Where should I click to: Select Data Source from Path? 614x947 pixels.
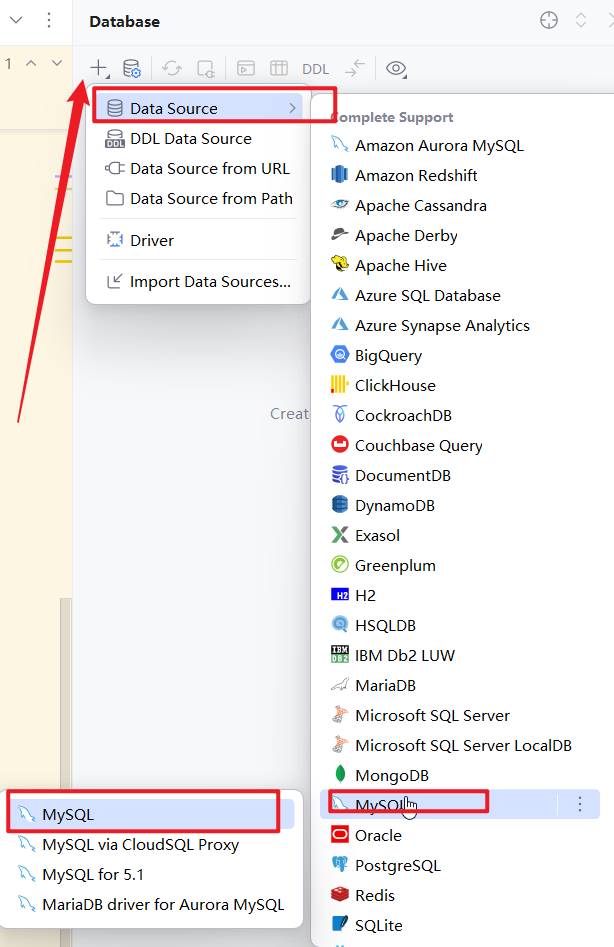pyautogui.click(x=199, y=199)
